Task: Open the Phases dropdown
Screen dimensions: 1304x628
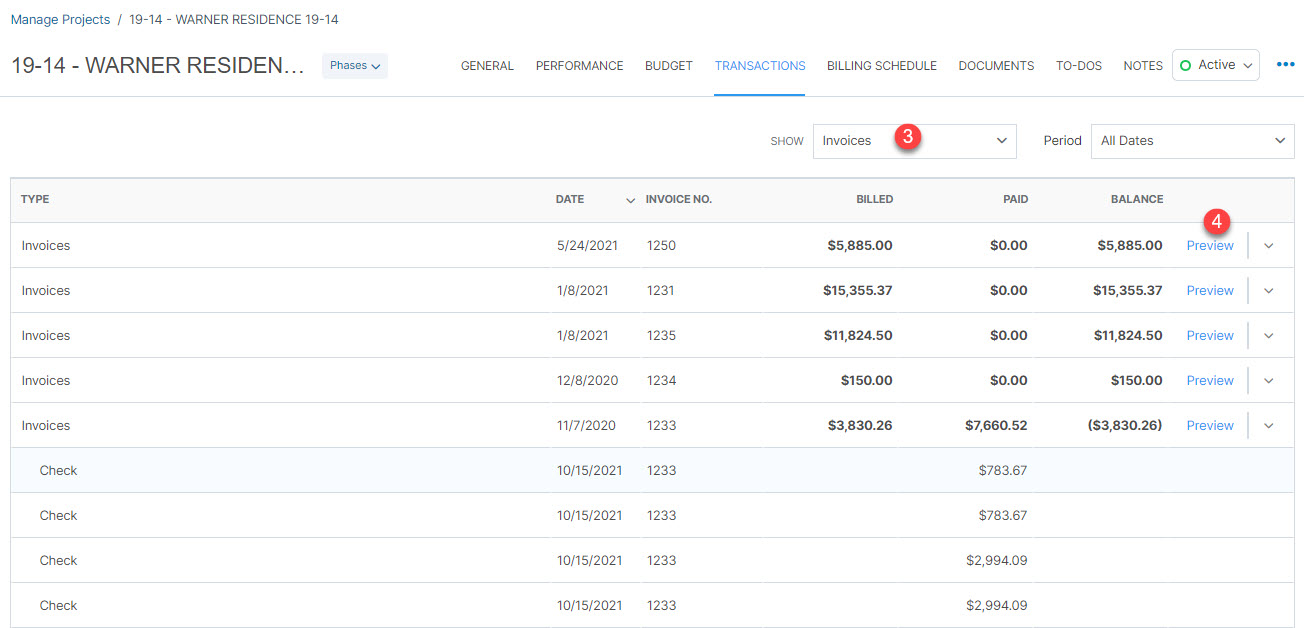Action: coord(355,66)
